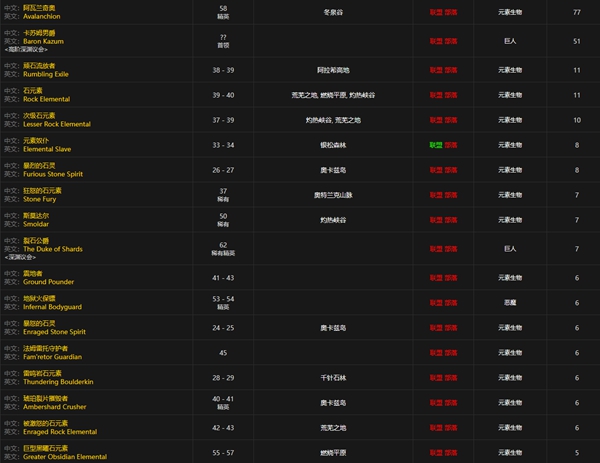Open Fam'retor Guardian entry

(56, 357)
